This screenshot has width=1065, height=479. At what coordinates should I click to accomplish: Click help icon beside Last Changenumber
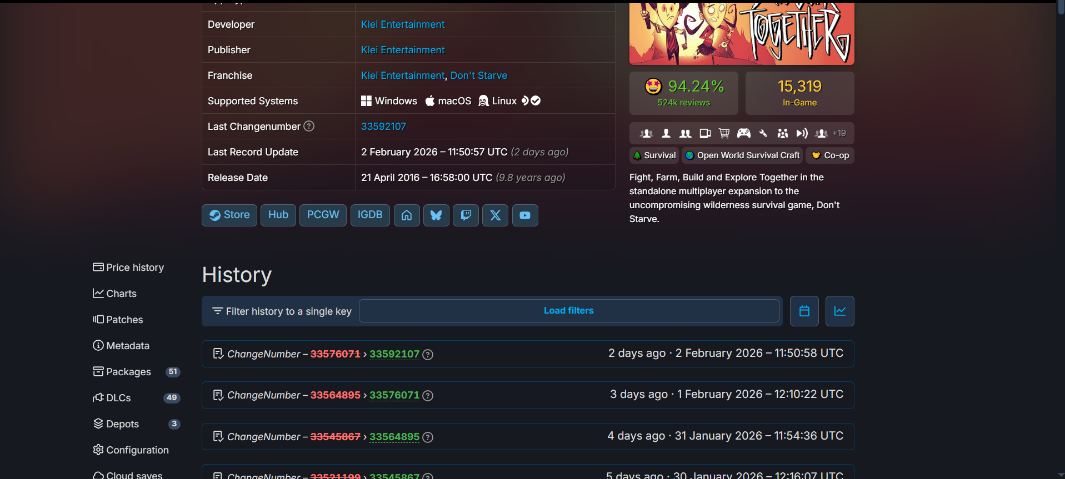[309, 127]
